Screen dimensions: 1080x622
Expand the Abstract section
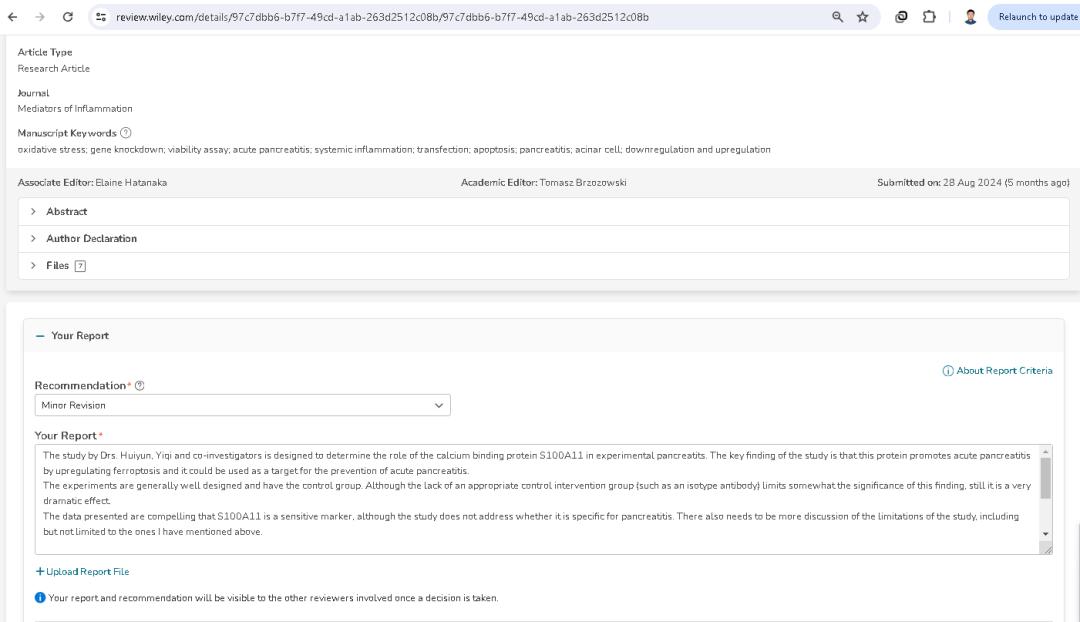[543, 211]
